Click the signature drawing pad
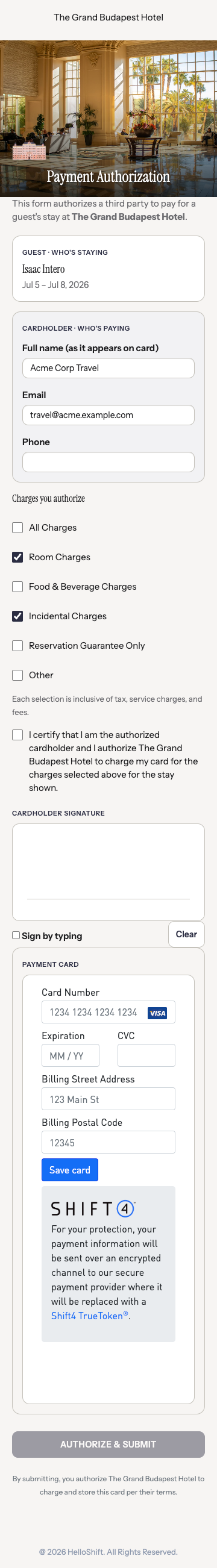 108,871
